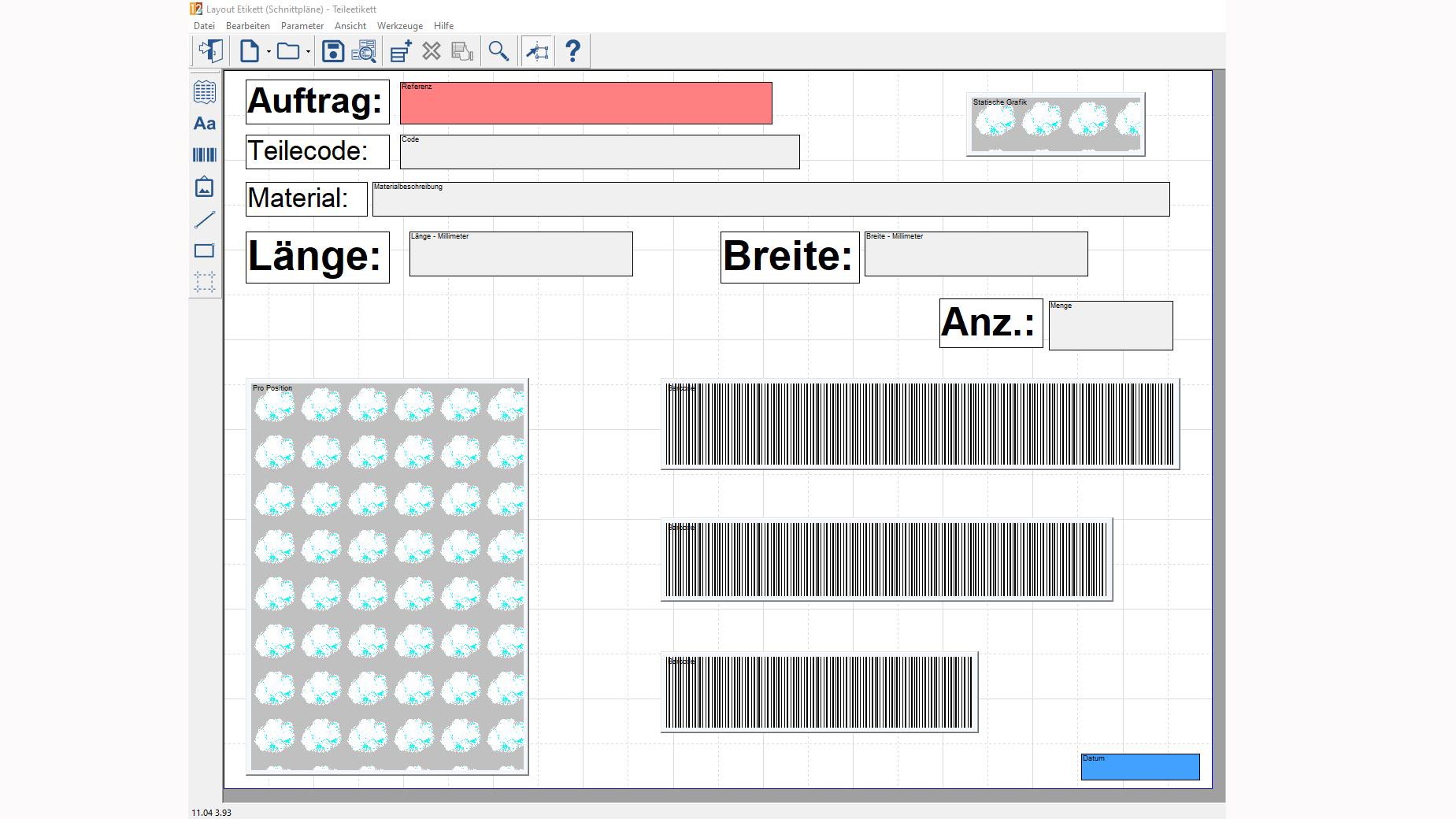Click the save floppy disk icon
1456x819 pixels.
click(x=333, y=52)
